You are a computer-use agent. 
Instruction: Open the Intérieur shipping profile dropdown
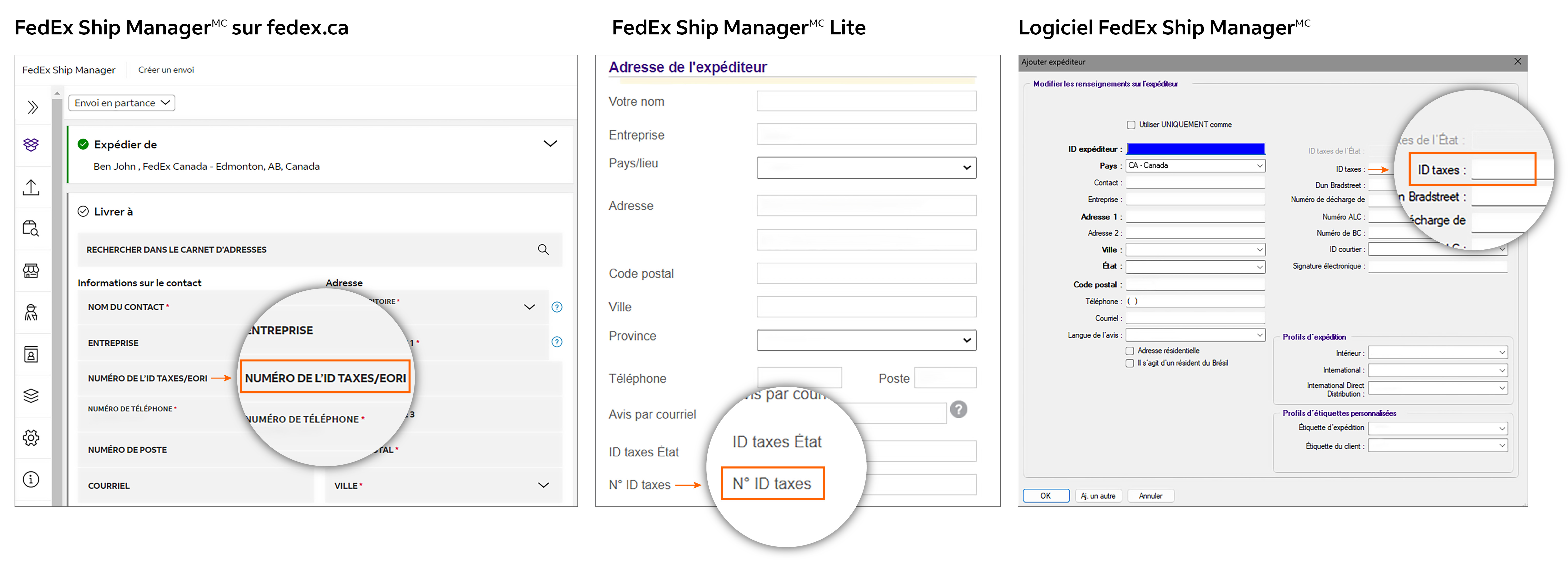(x=1438, y=352)
